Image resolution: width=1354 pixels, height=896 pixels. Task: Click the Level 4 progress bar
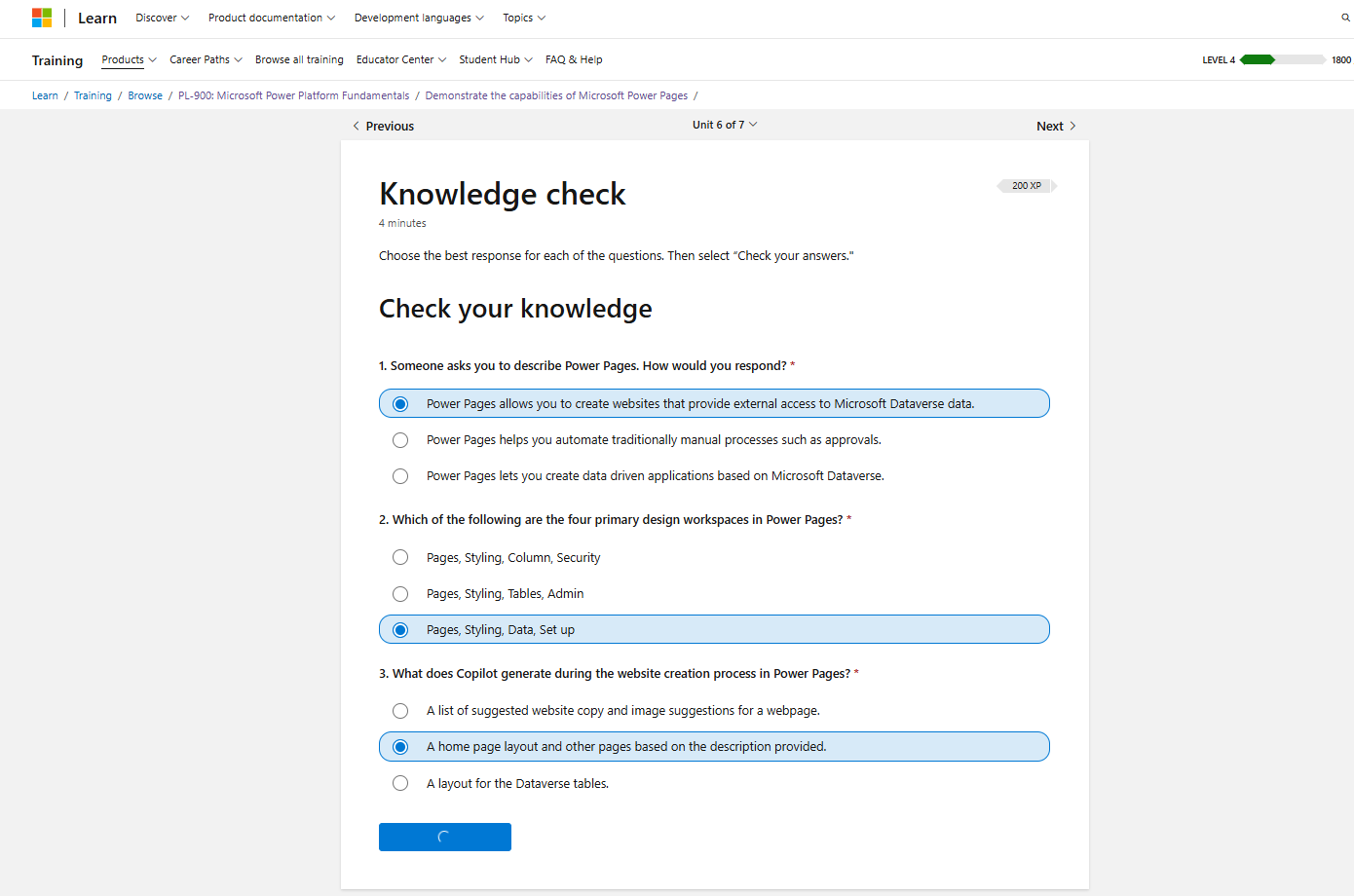click(1283, 59)
